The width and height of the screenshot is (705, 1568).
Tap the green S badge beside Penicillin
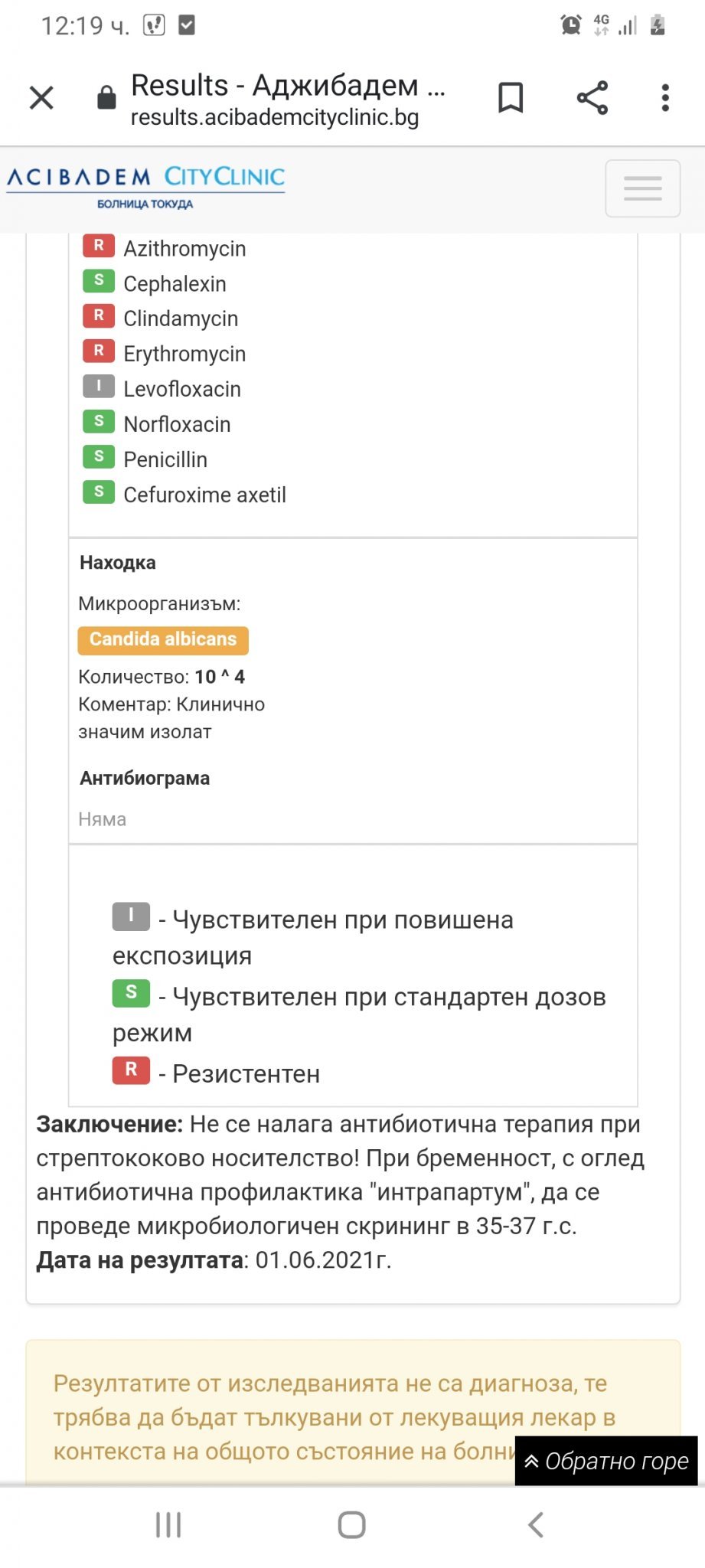coord(99,457)
